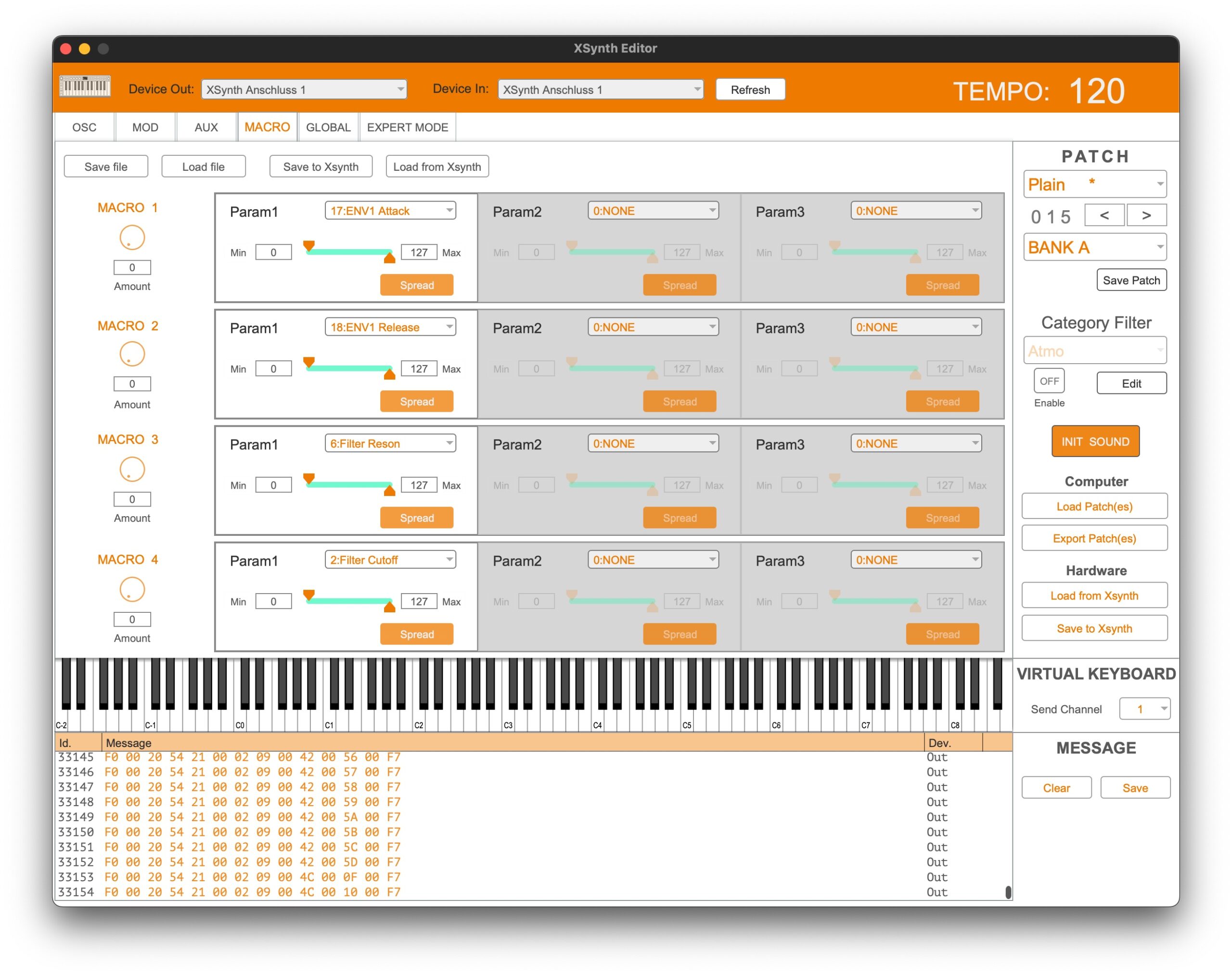Click the Category Filter Edit button

[x=1131, y=384]
